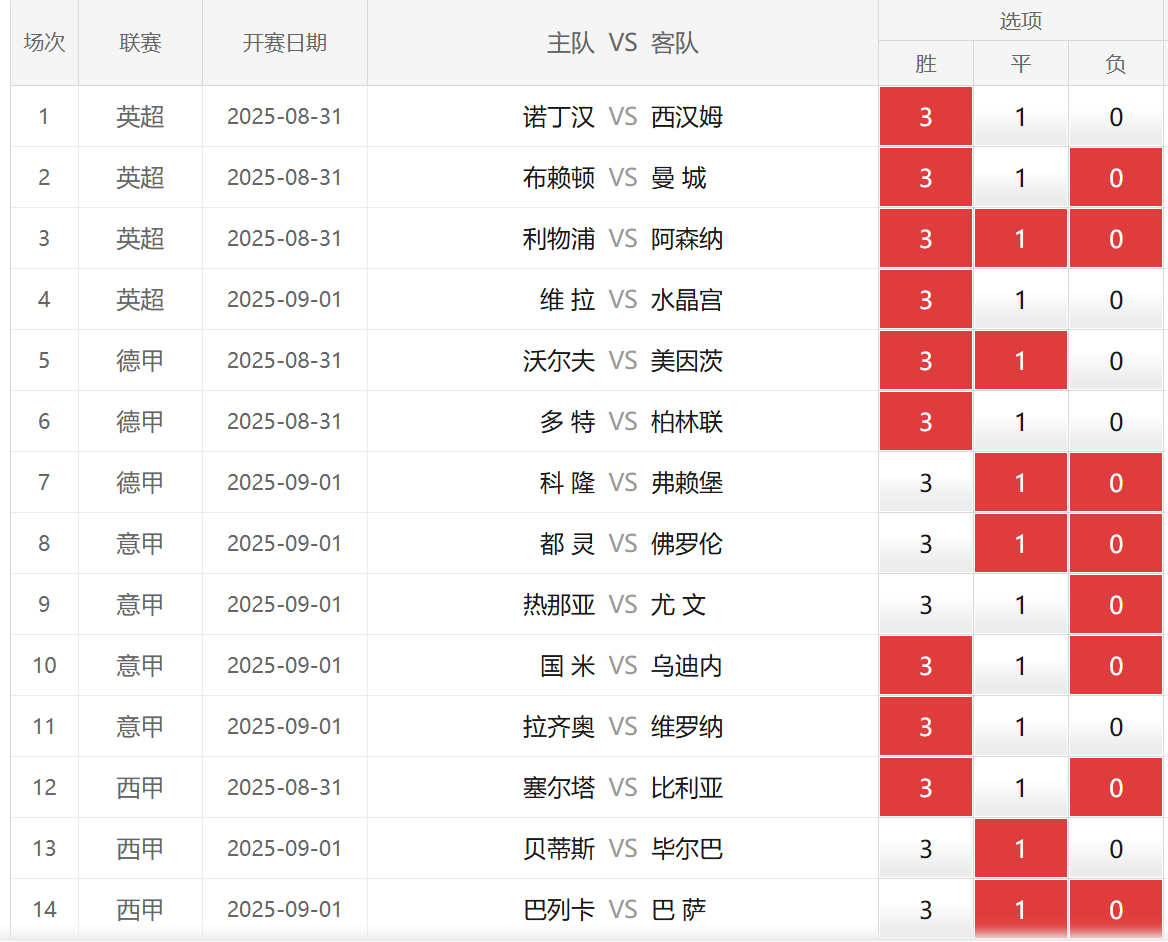Viewport: 1168px width, 942px height.
Task: Click home team name 热那亚
Action: 559,605
